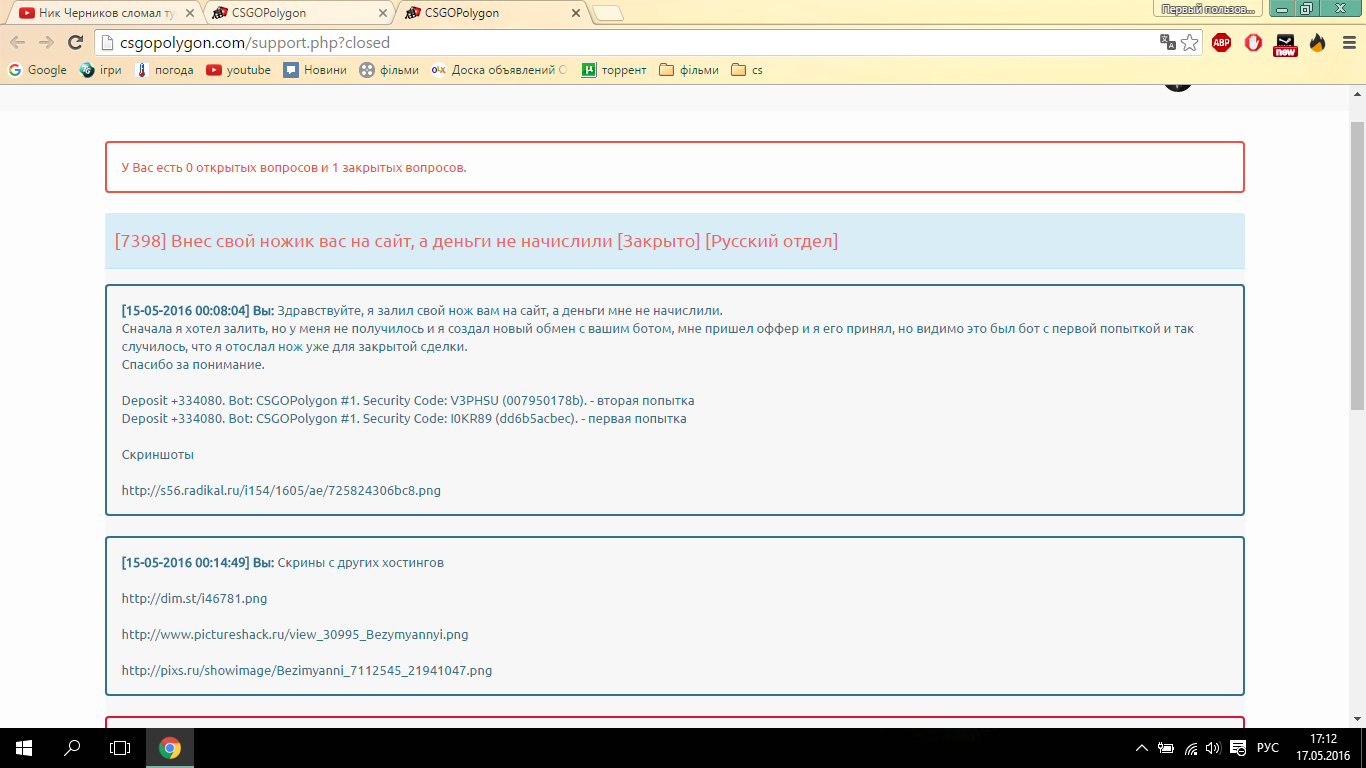Expand the cs bookmarks folder
This screenshot has height=768, width=1366.
pos(747,70)
